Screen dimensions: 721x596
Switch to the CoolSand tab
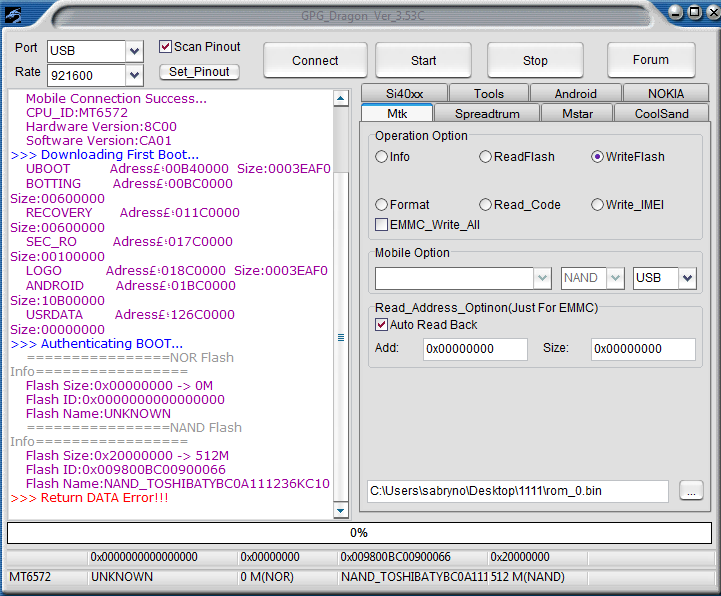coord(661,114)
